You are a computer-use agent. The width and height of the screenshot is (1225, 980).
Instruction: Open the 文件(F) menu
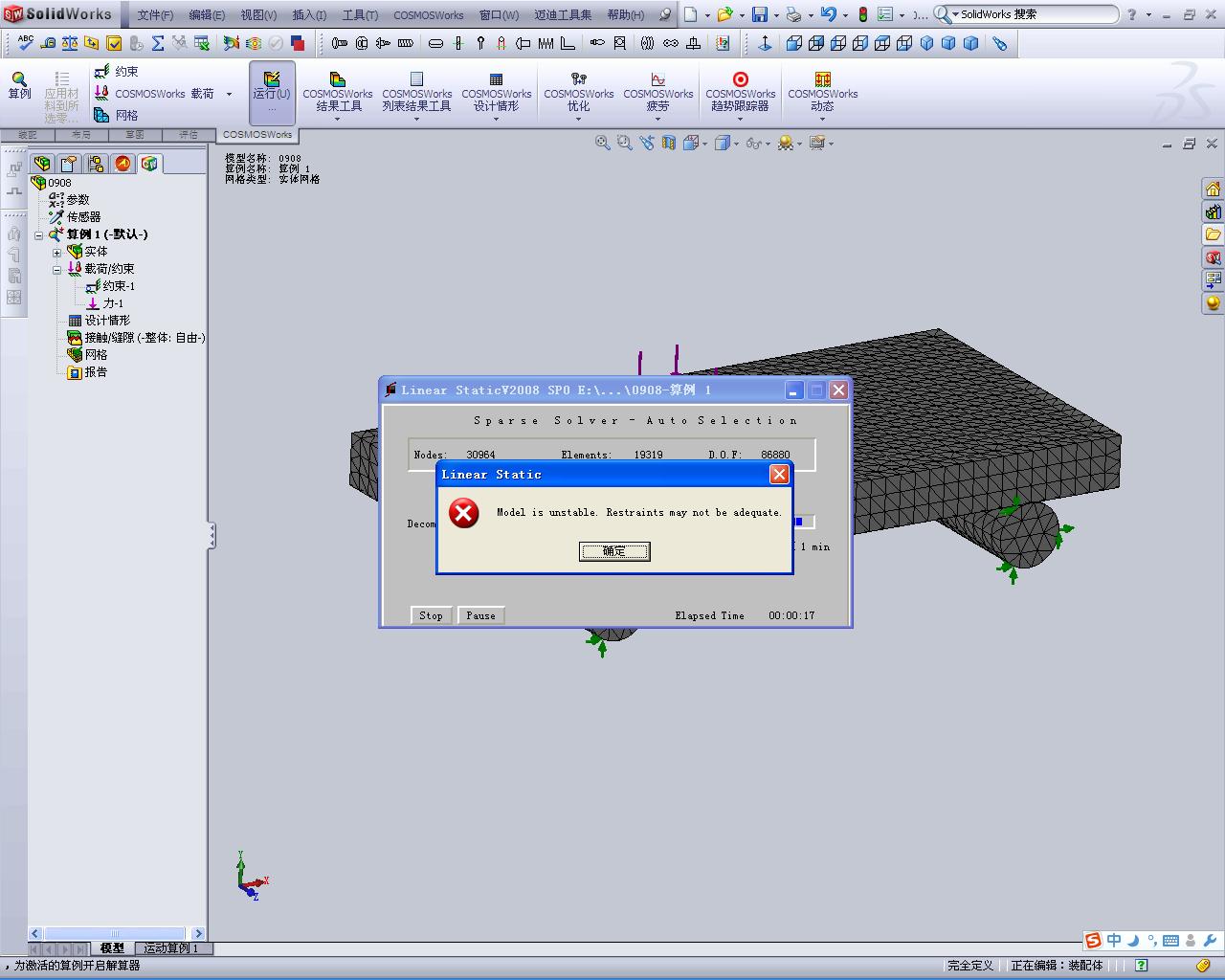coord(155,14)
